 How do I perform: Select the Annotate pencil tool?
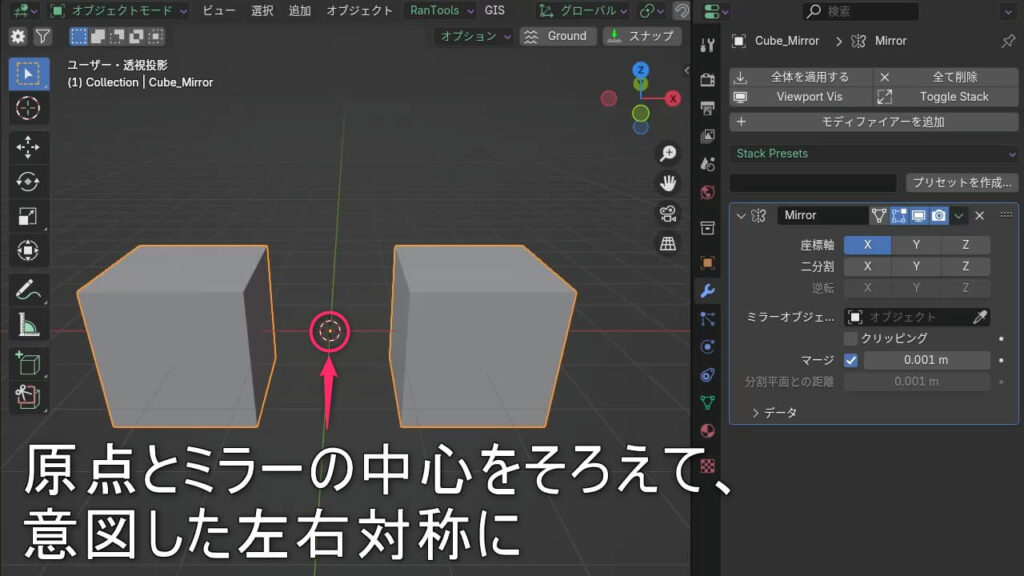(x=28, y=291)
